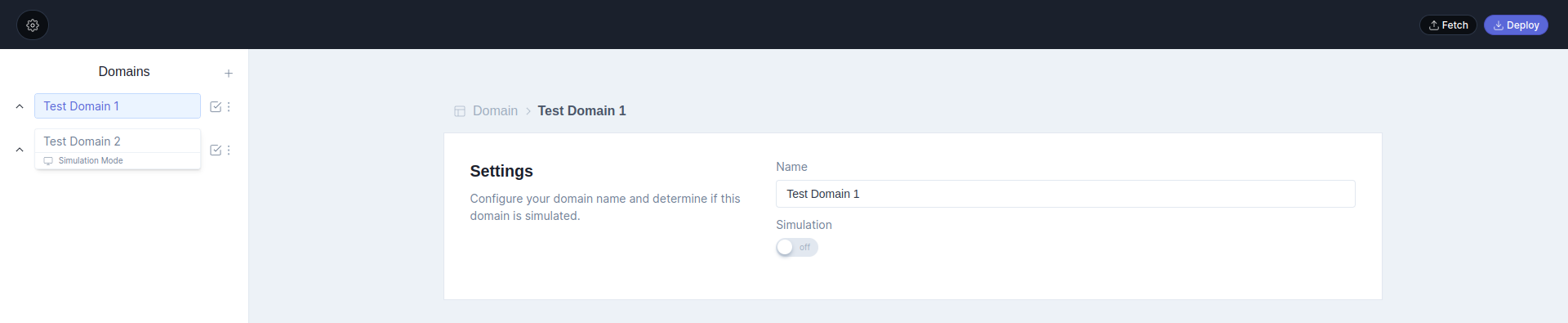Screen dimensions: 1568x323
Task: Open the settings gear menu
Action: (33, 25)
